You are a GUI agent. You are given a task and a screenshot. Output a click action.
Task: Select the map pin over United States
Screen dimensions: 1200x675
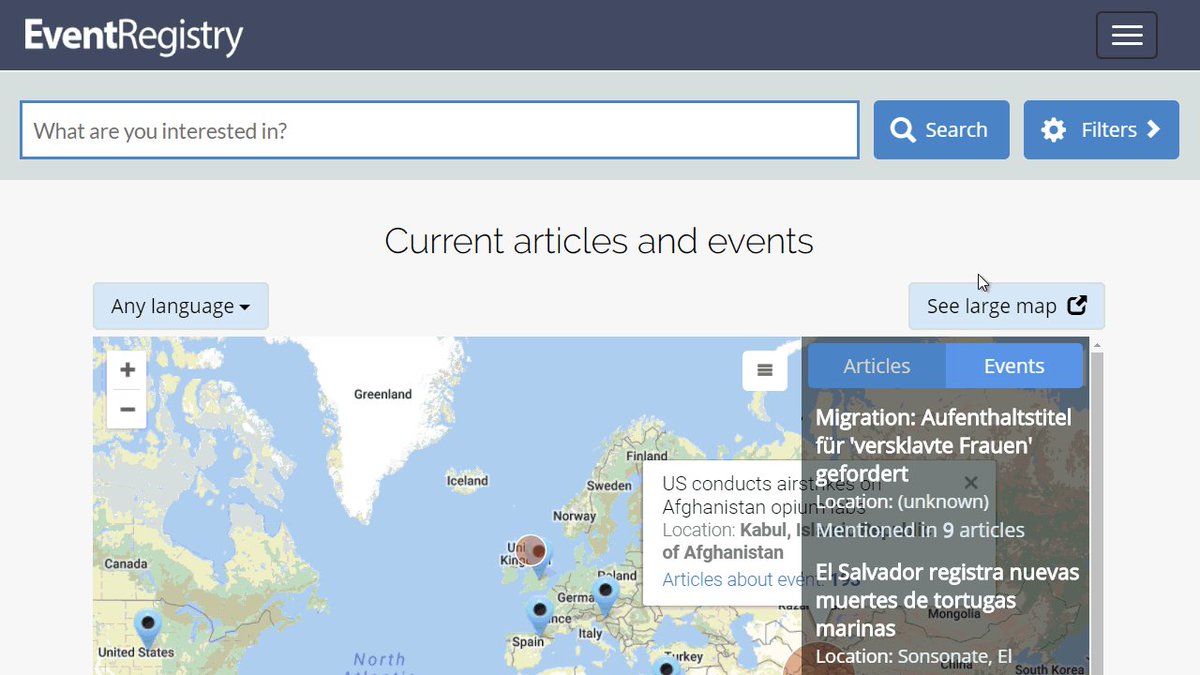click(x=148, y=629)
